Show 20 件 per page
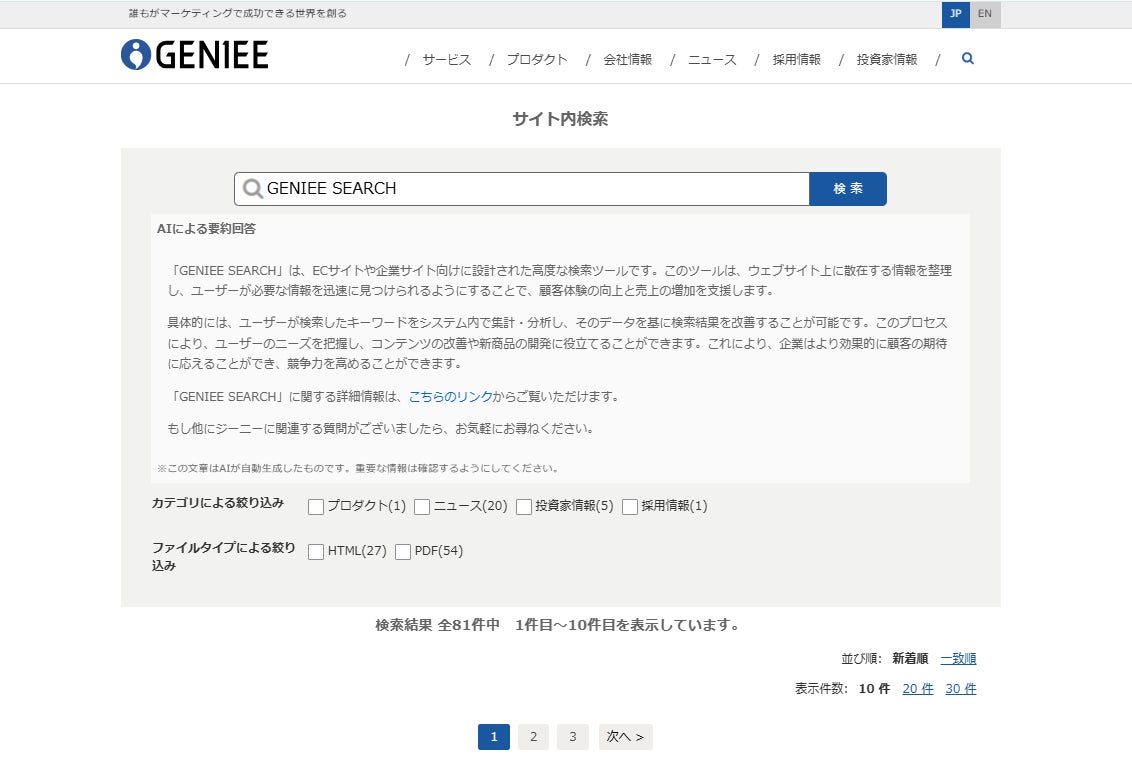This screenshot has width=1132, height=772. point(918,689)
